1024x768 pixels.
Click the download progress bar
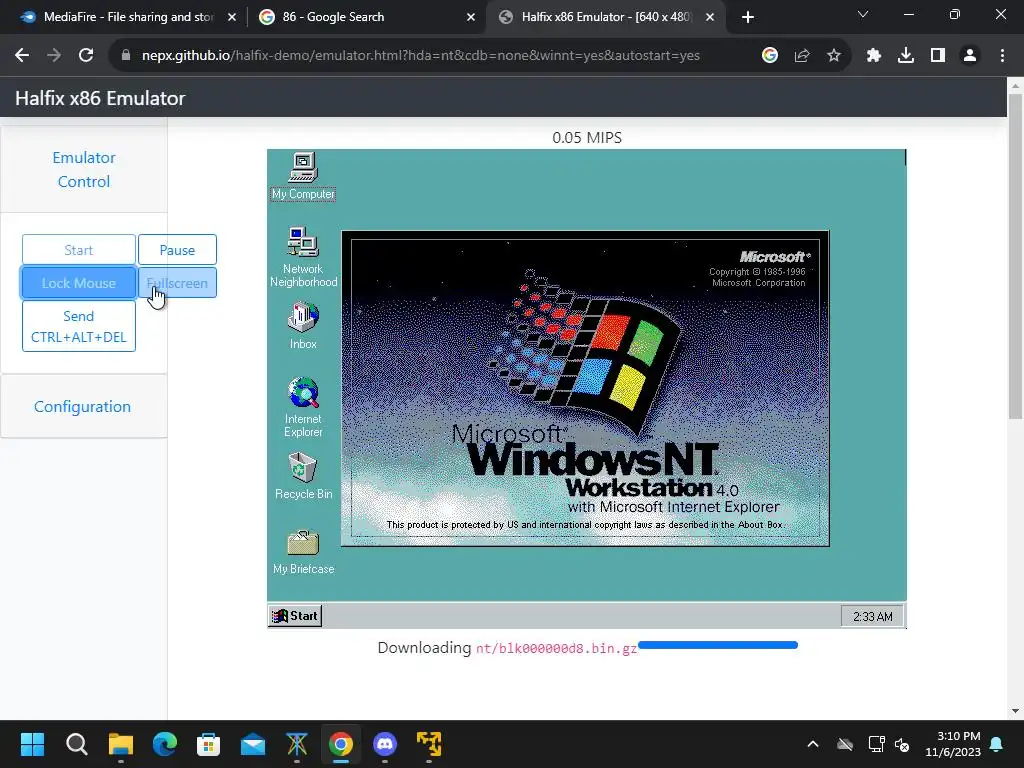pyautogui.click(x=718, y=645)
